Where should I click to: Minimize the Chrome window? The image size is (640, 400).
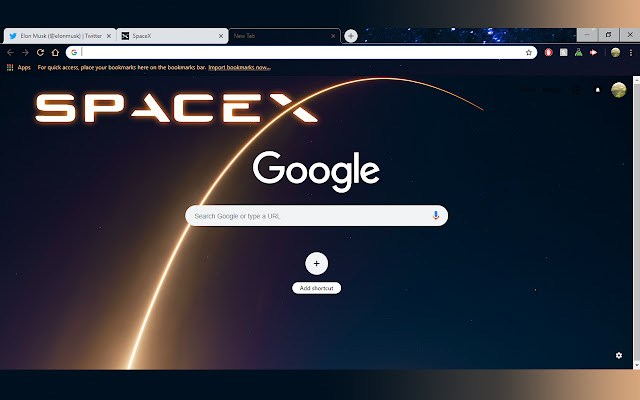(587, 35)
